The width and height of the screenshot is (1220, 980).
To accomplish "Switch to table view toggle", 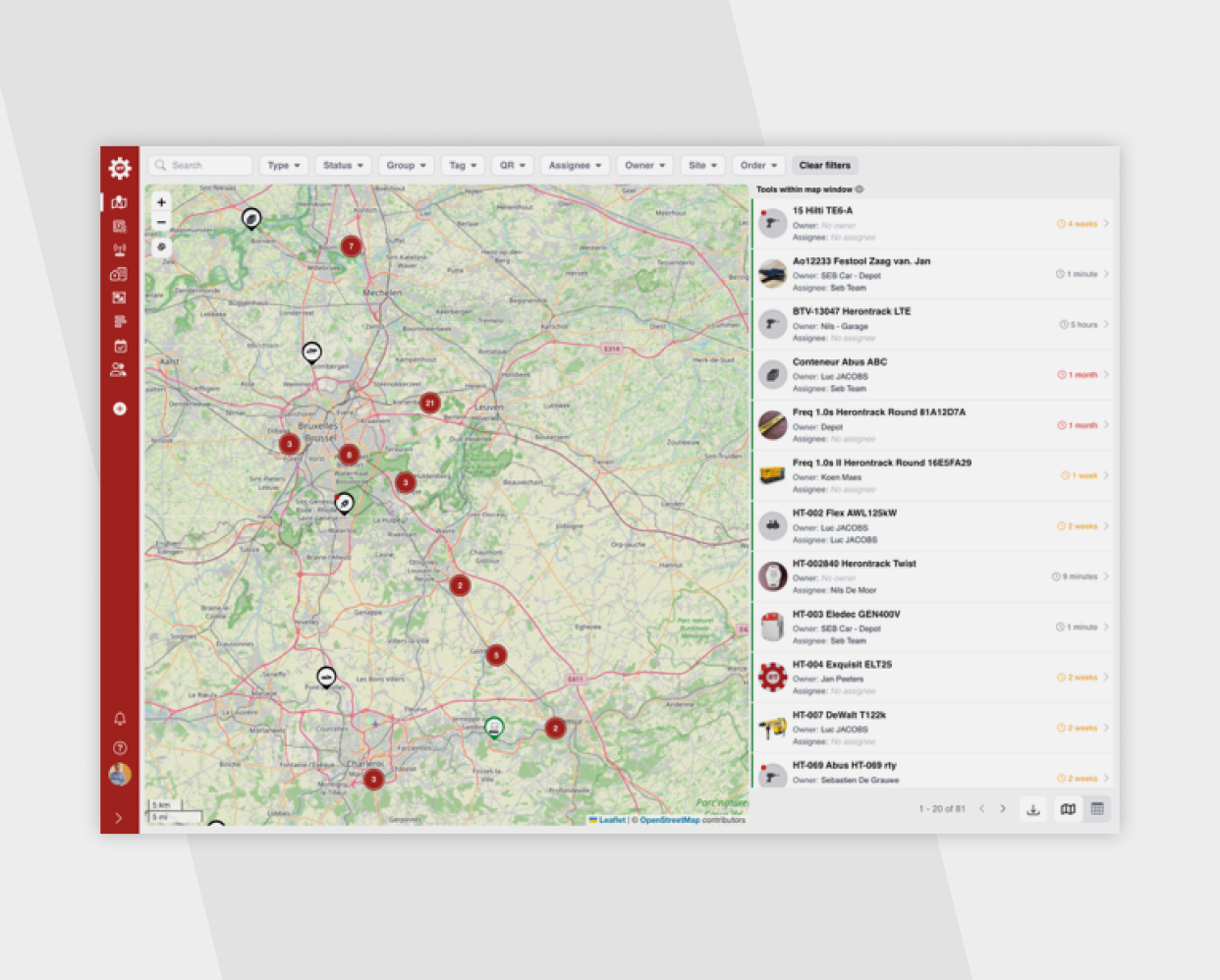I will [1097, 809].
